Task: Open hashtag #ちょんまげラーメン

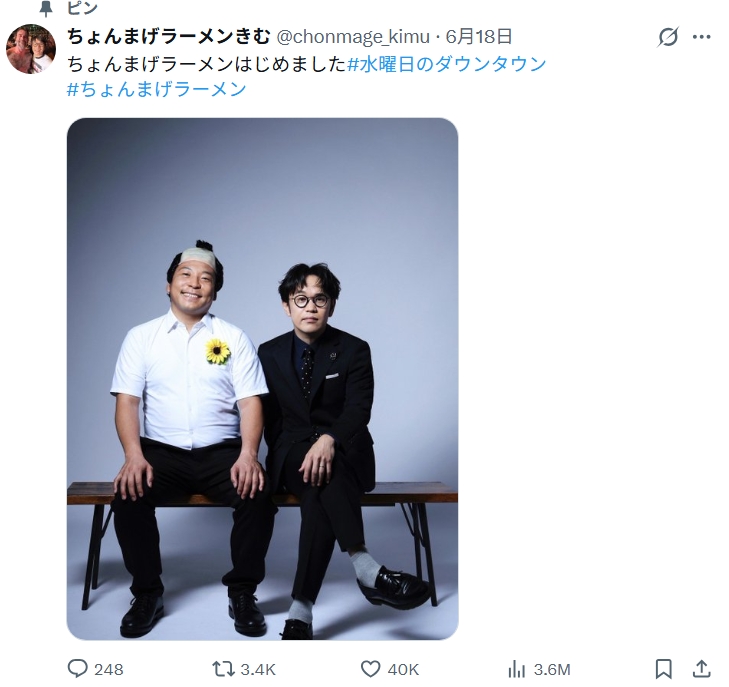Action: [x=157, y=89]
